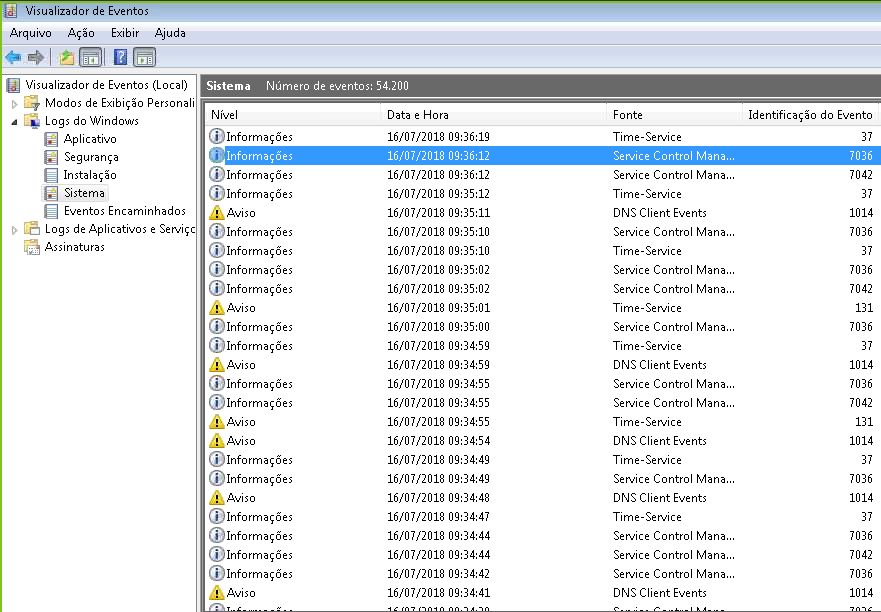Open the Arquivo menu
This screenshot has width=881, height=612.
tap(30, 33)
